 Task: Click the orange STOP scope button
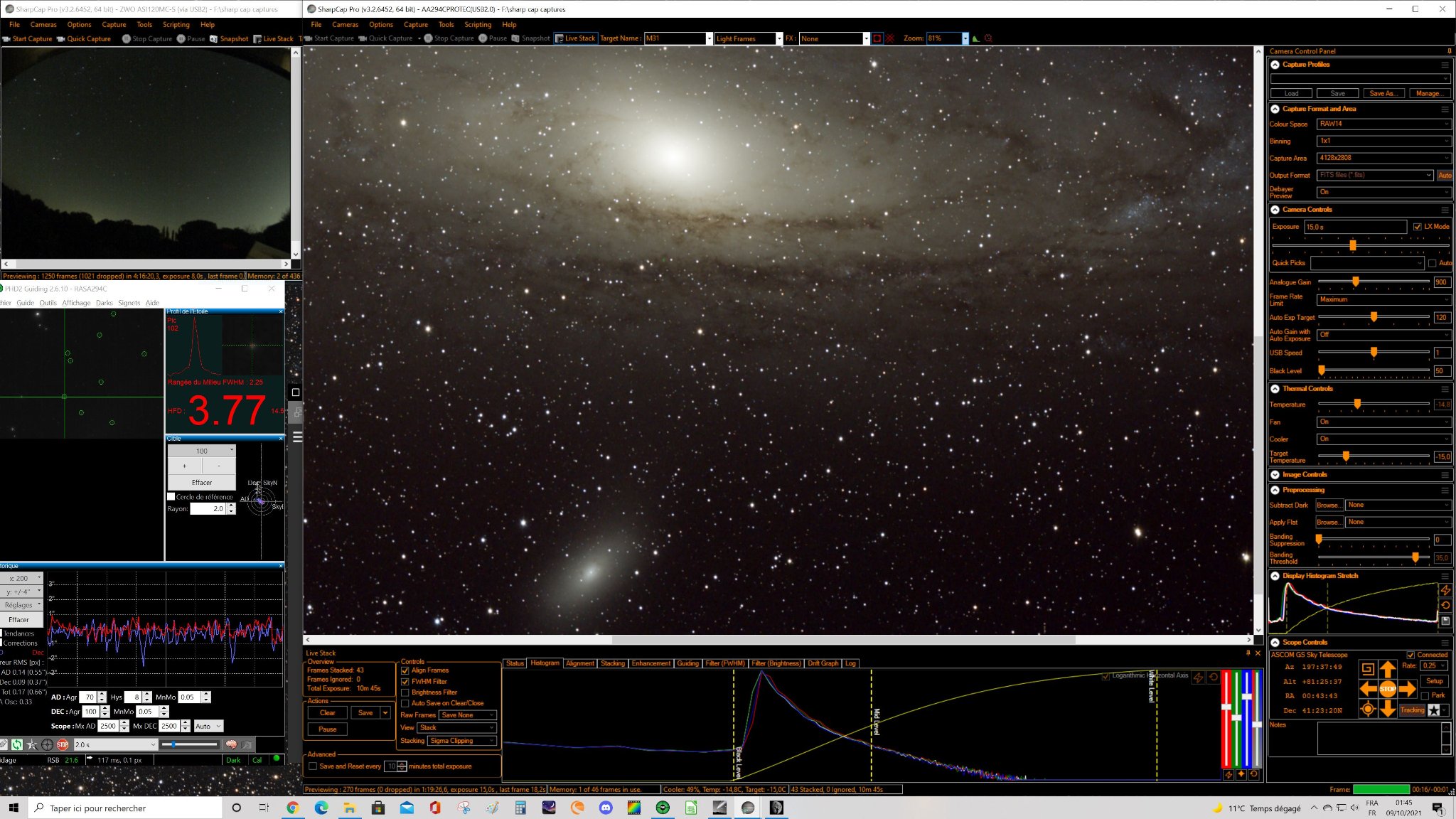click(1387, 689)
